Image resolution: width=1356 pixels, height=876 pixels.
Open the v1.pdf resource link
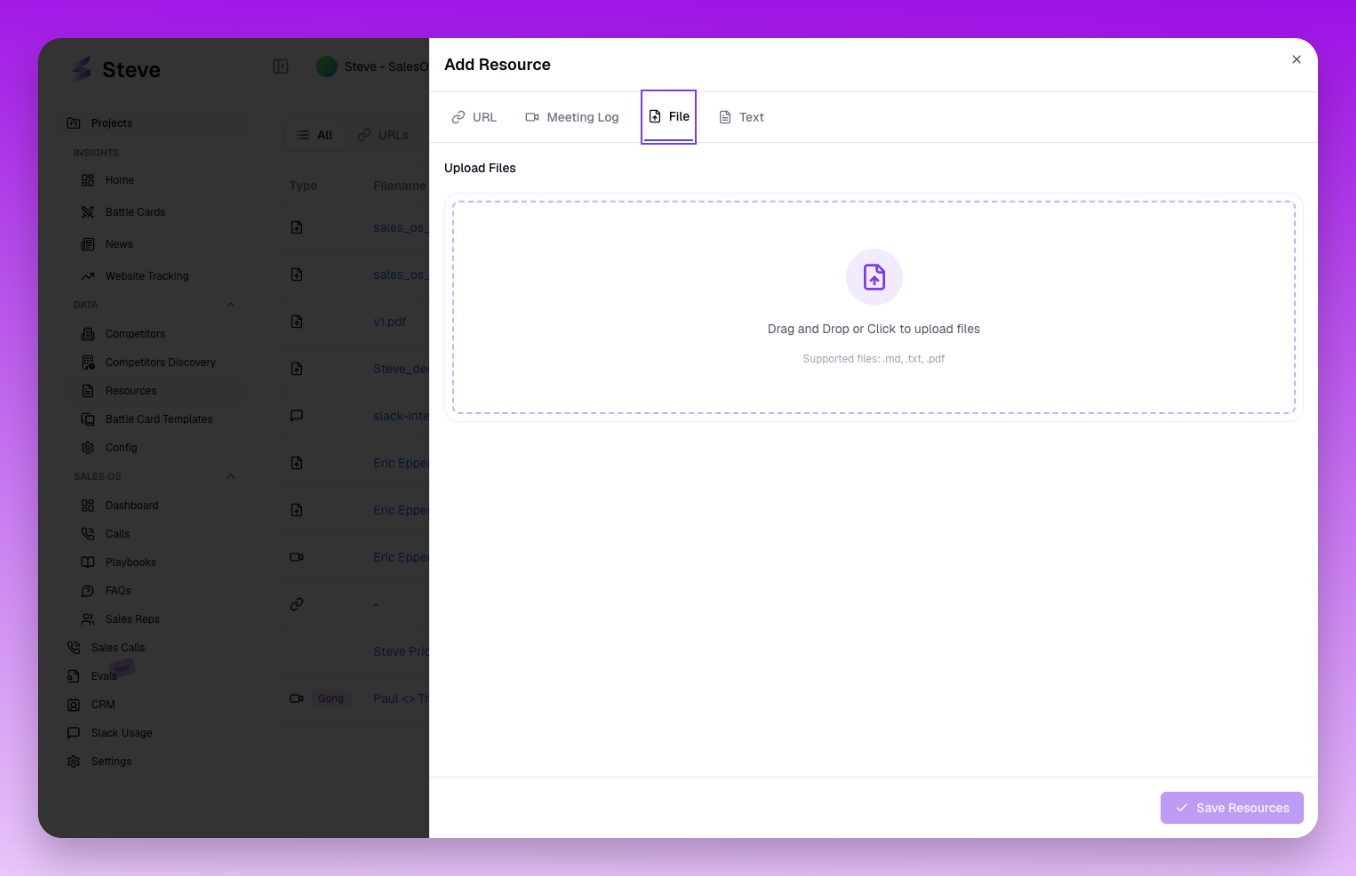(389, 322)
